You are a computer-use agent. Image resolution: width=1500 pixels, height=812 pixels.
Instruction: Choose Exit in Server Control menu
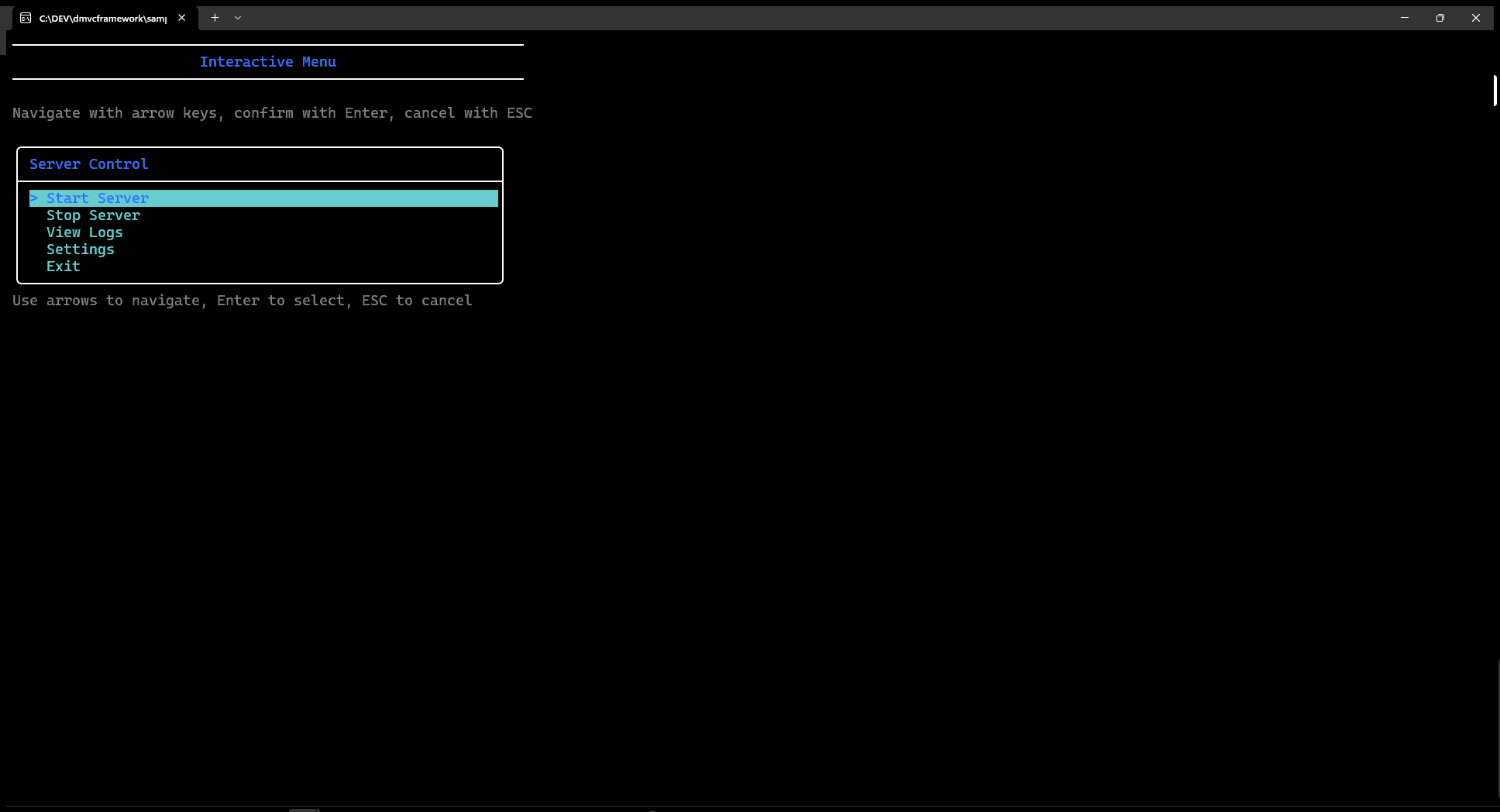tap(63, 267)
